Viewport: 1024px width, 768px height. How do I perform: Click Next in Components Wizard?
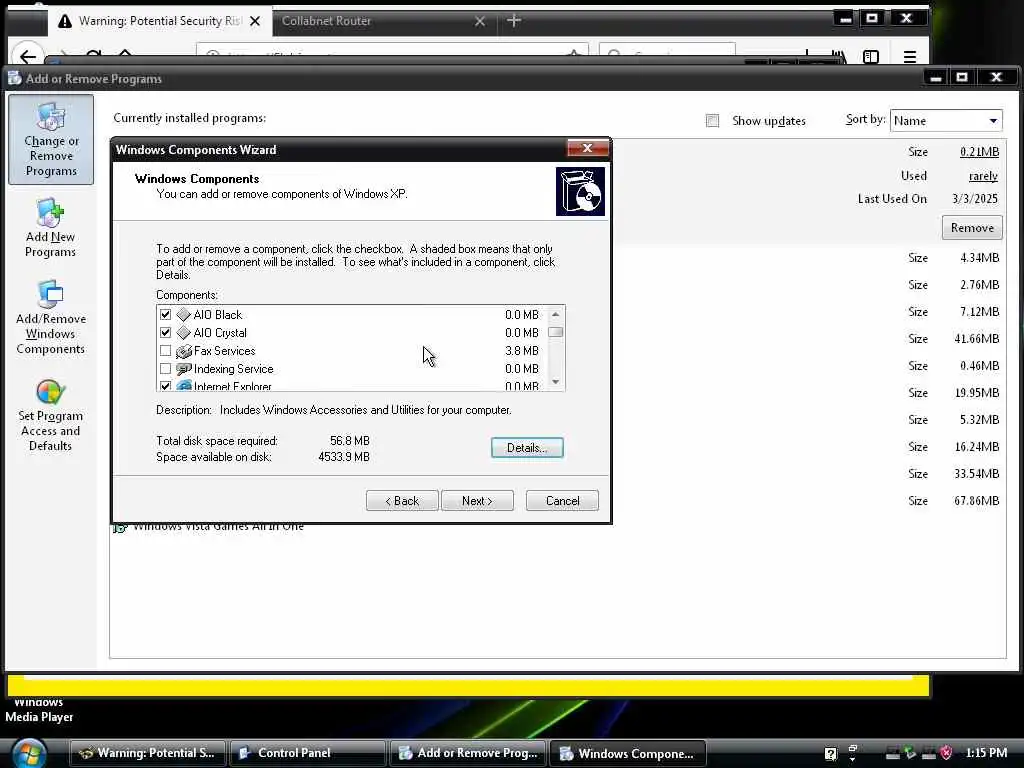point(477,501)
